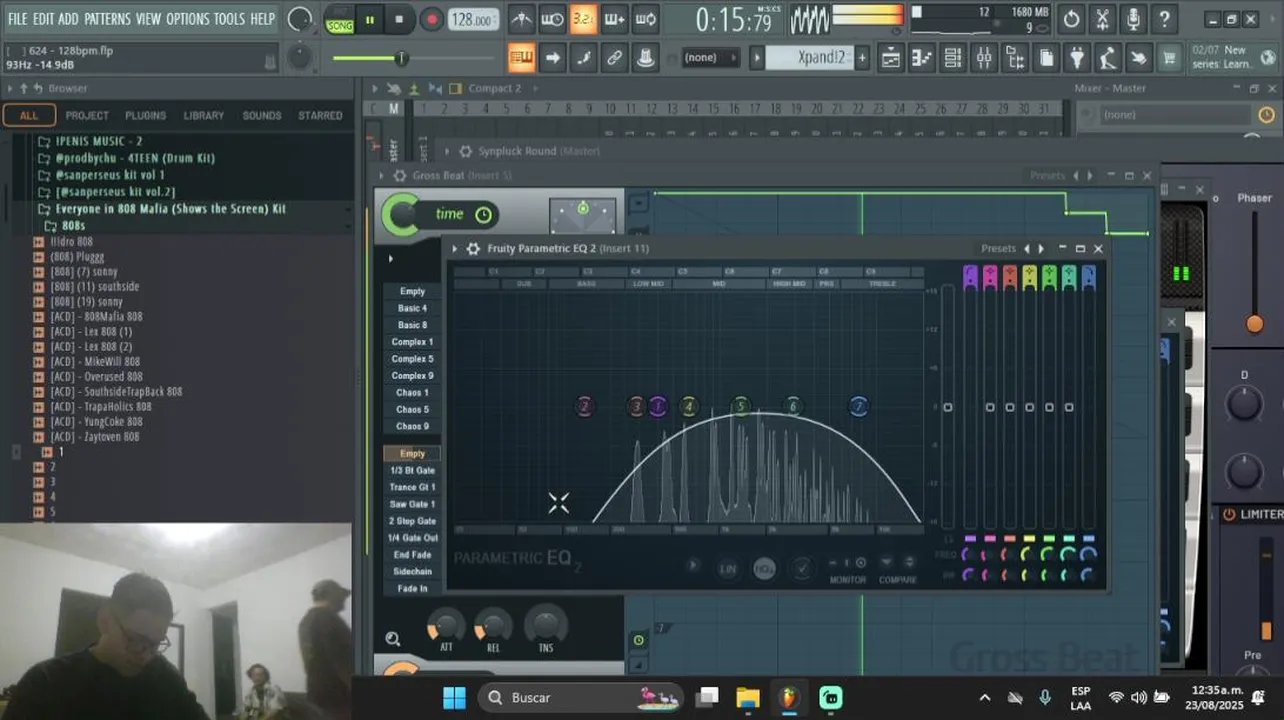Open Presets menu in Fruity Parametric EQ 2
The height and width of the screenshot is (720, 1284).
point(998,249)
